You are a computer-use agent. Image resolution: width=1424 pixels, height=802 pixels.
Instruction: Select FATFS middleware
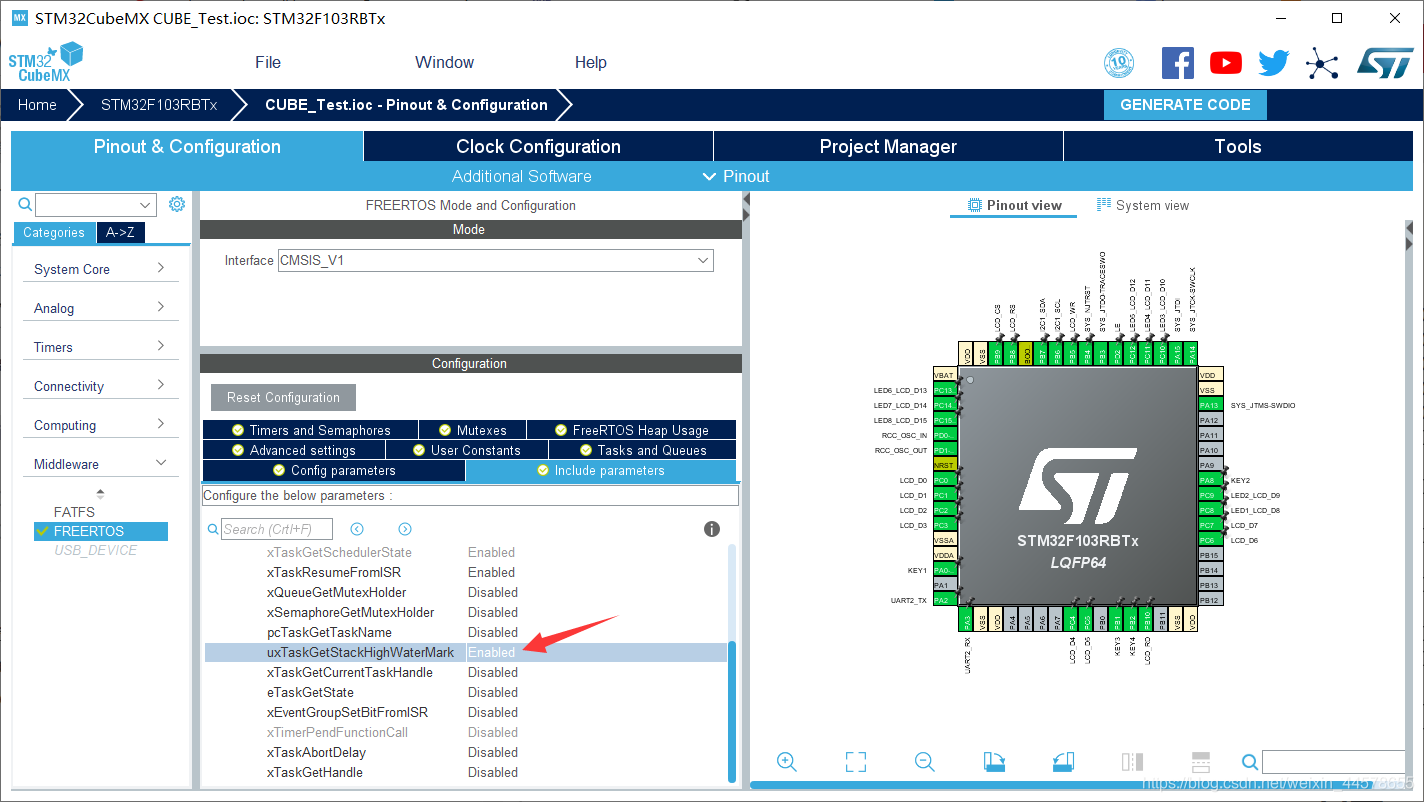tap(75, 512)
